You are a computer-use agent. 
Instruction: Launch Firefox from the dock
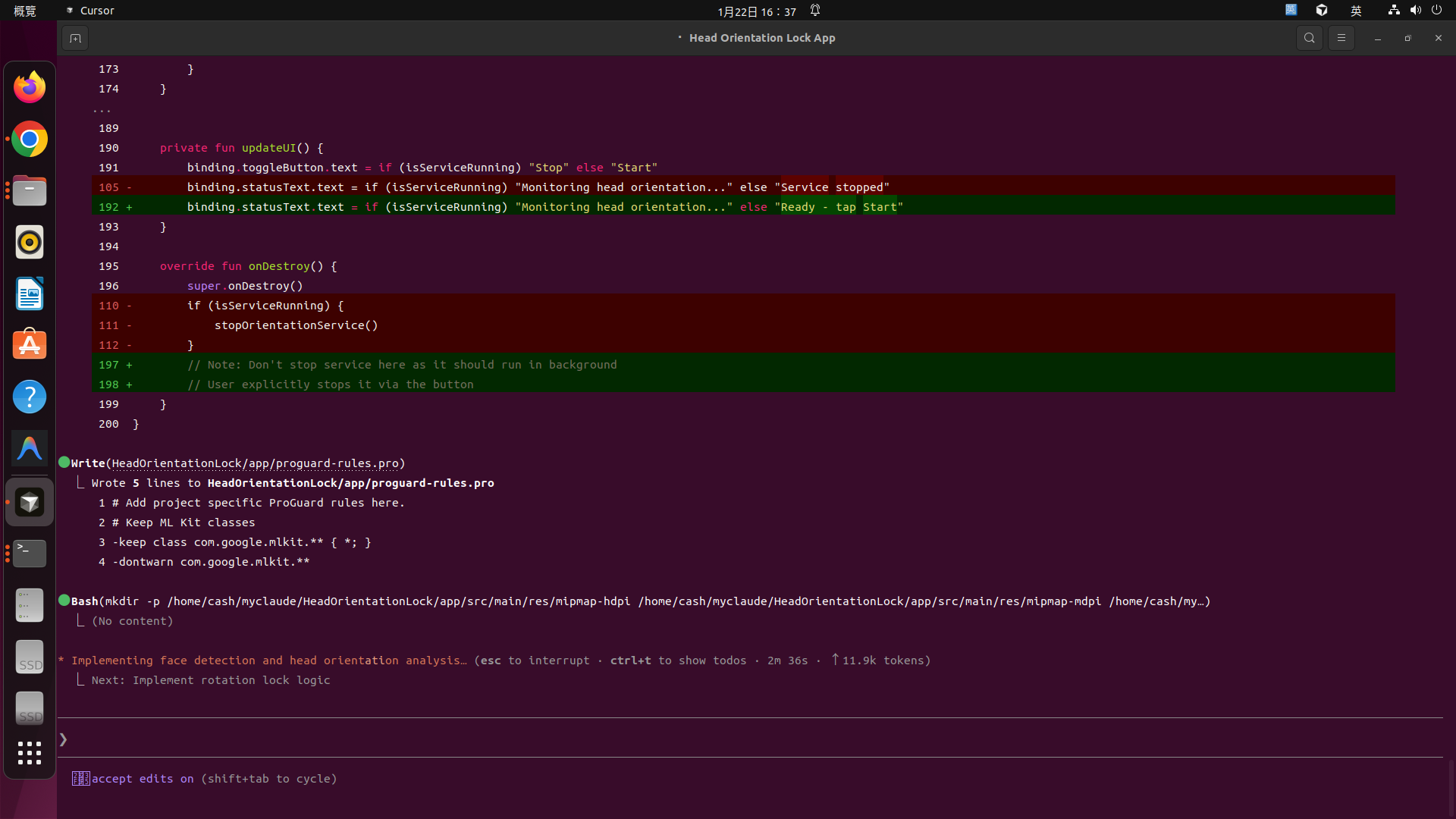(x=30, y=87)
